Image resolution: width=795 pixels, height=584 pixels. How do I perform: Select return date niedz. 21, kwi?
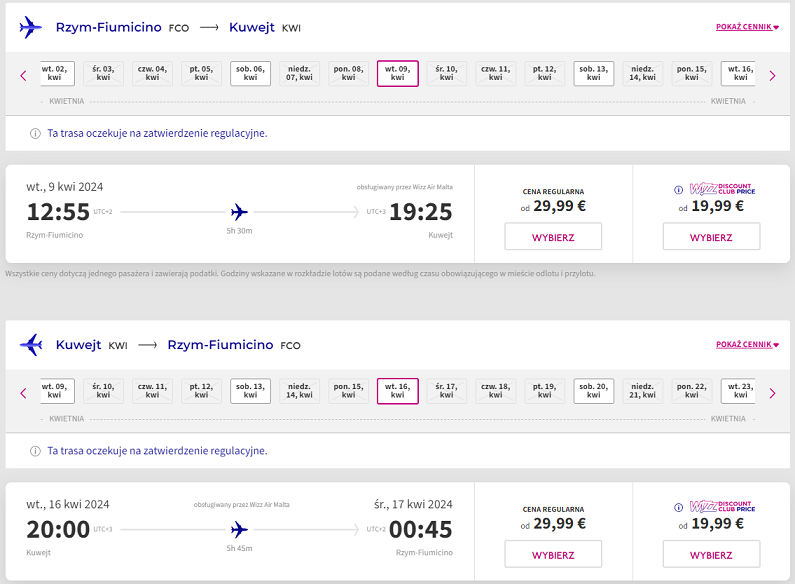[x=643, y=391]
